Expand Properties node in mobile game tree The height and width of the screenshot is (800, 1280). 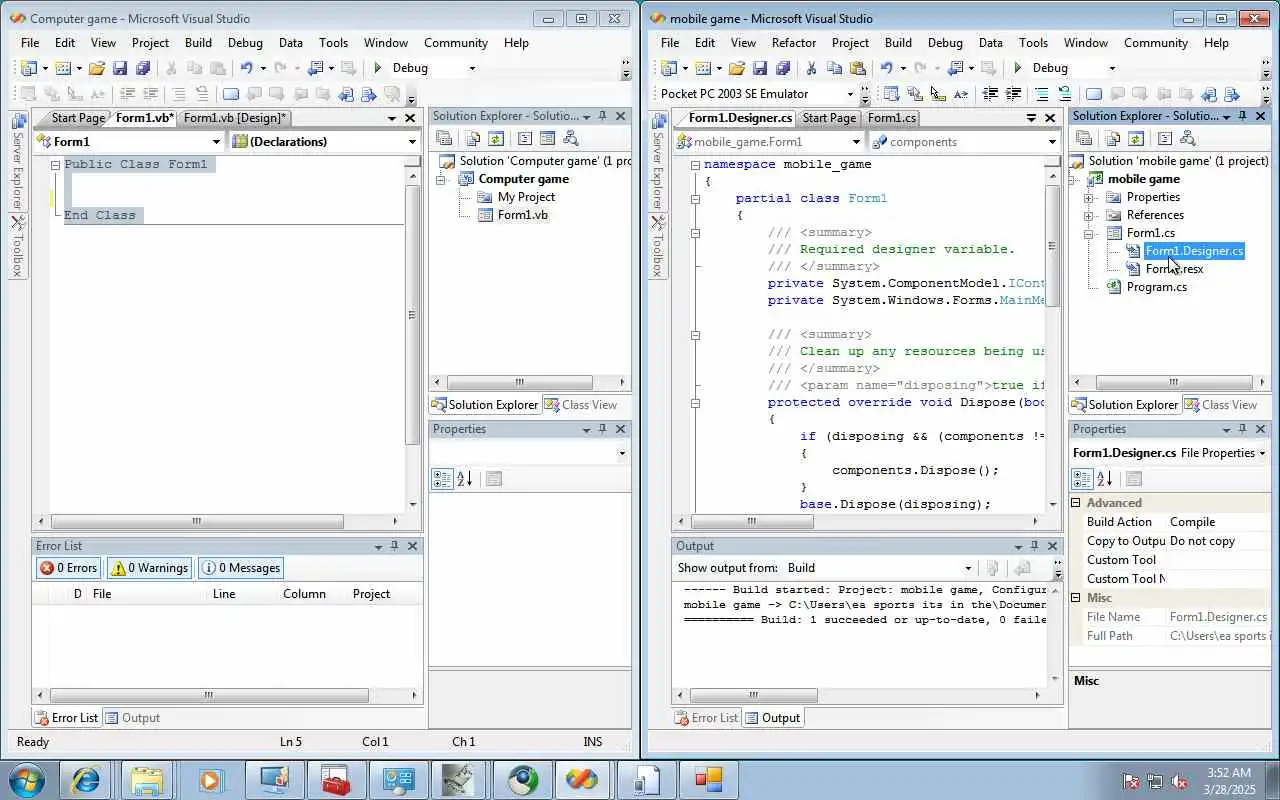pos(1088,197)
